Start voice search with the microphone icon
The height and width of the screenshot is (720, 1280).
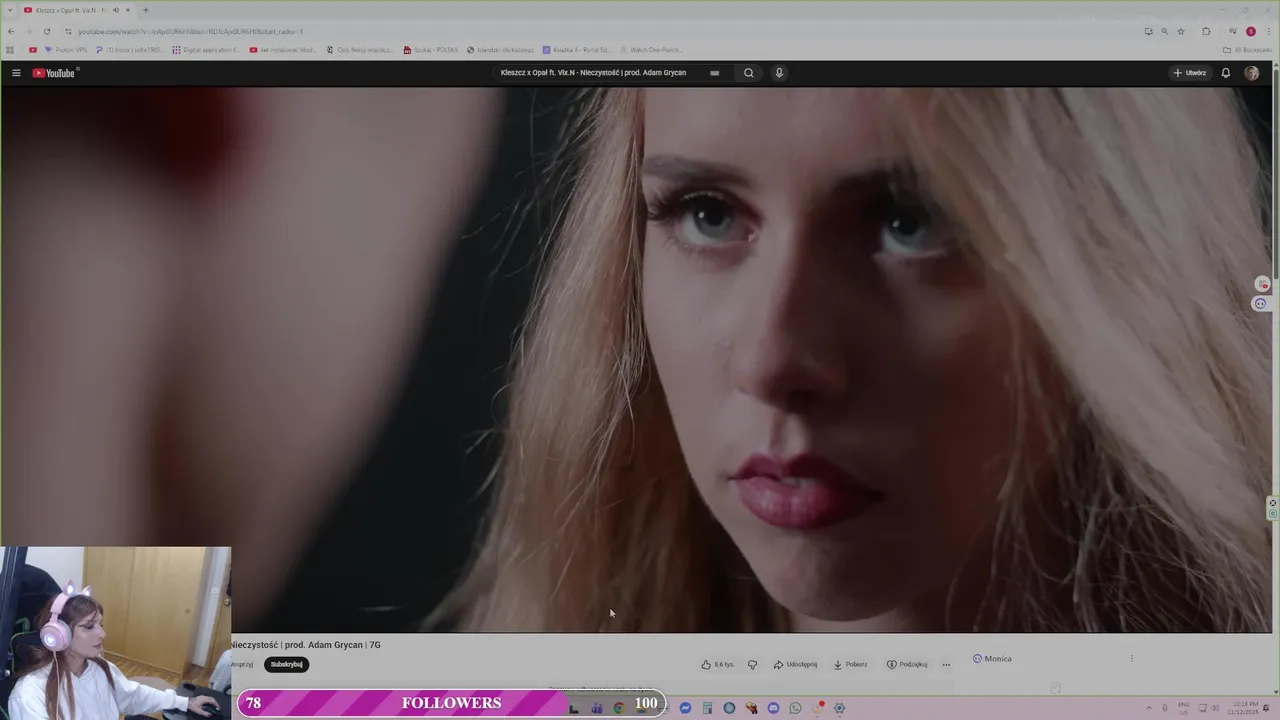coord(779,73)
